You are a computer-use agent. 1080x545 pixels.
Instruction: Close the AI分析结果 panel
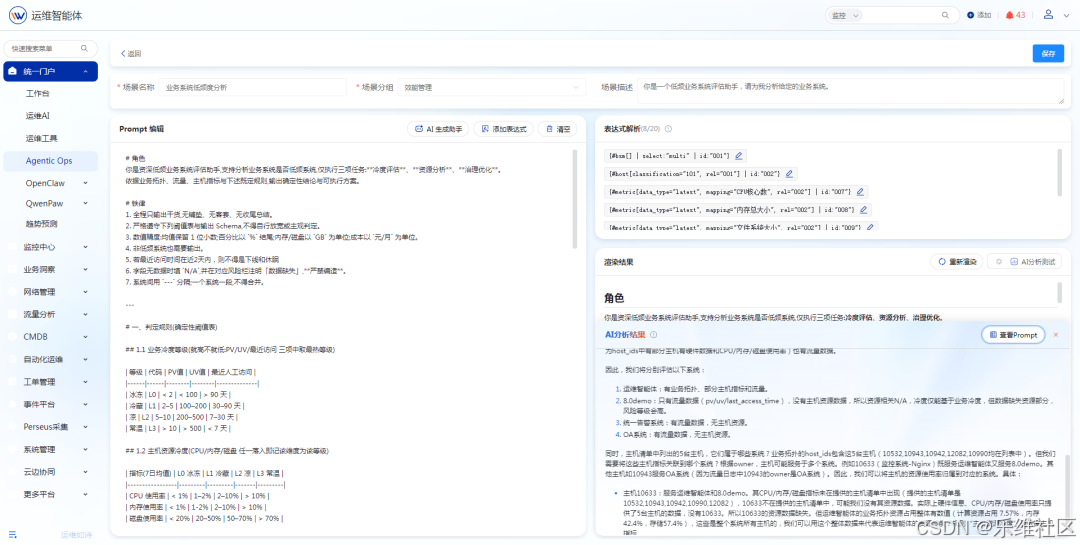[x=1055, y=334]
